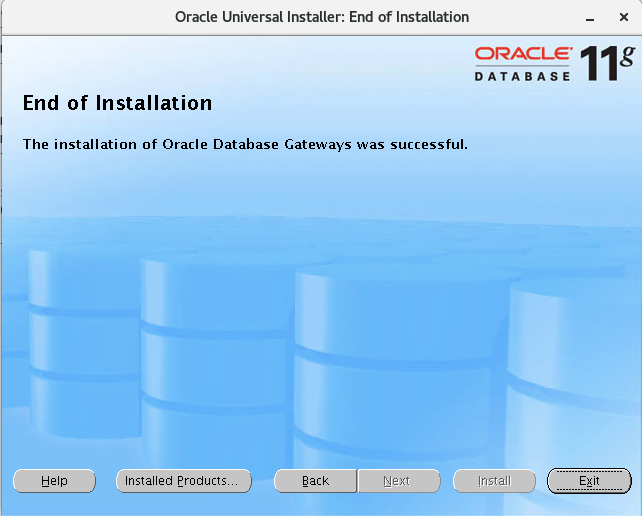Minimize the Oracle Universal Installer window
The height and width of the screenshot is (516, 642).
[590, 18]
